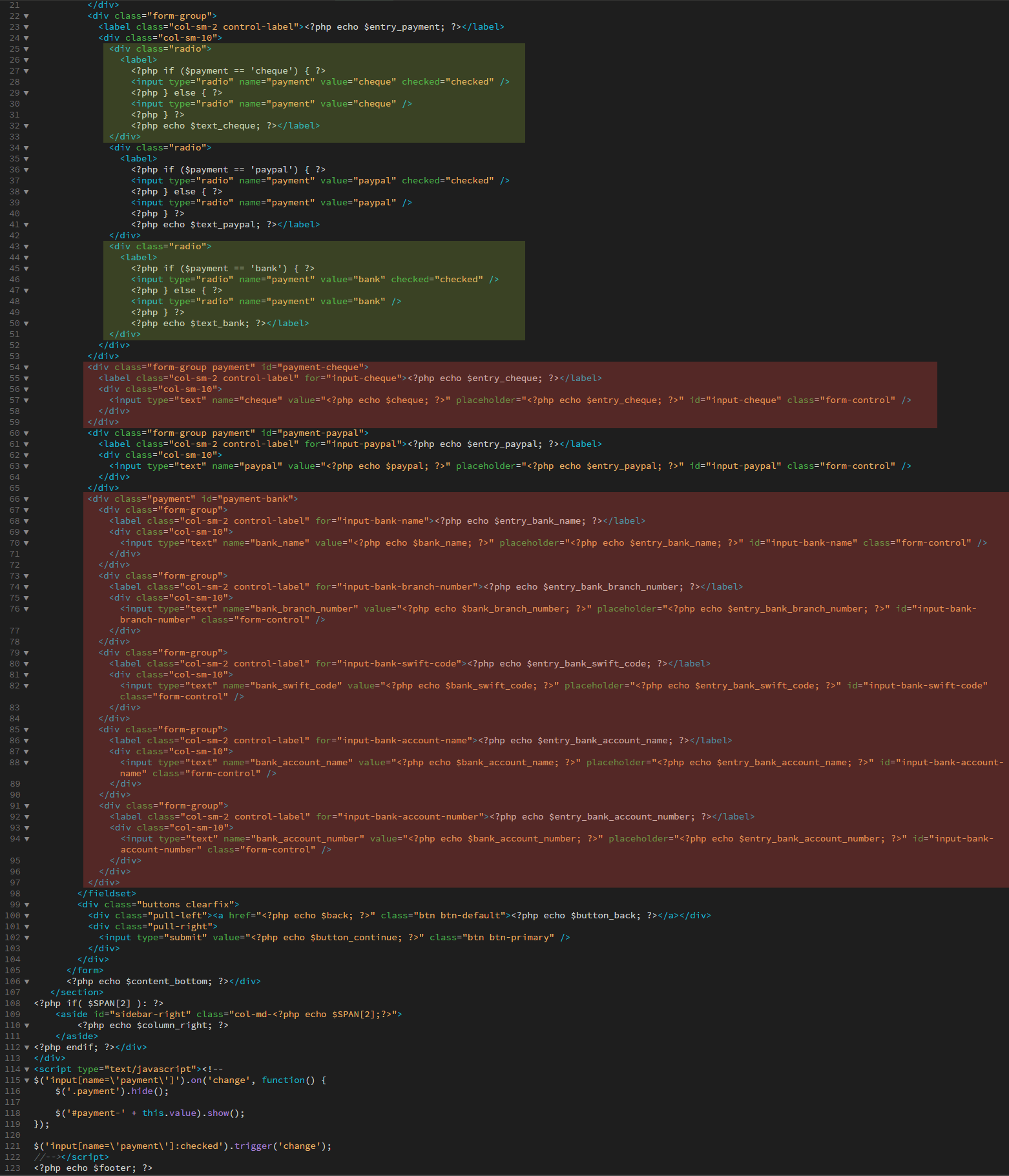Click the closing </section> tag
The height and width of the screenshot is (1176, 1009).
(x=77, y=993)
